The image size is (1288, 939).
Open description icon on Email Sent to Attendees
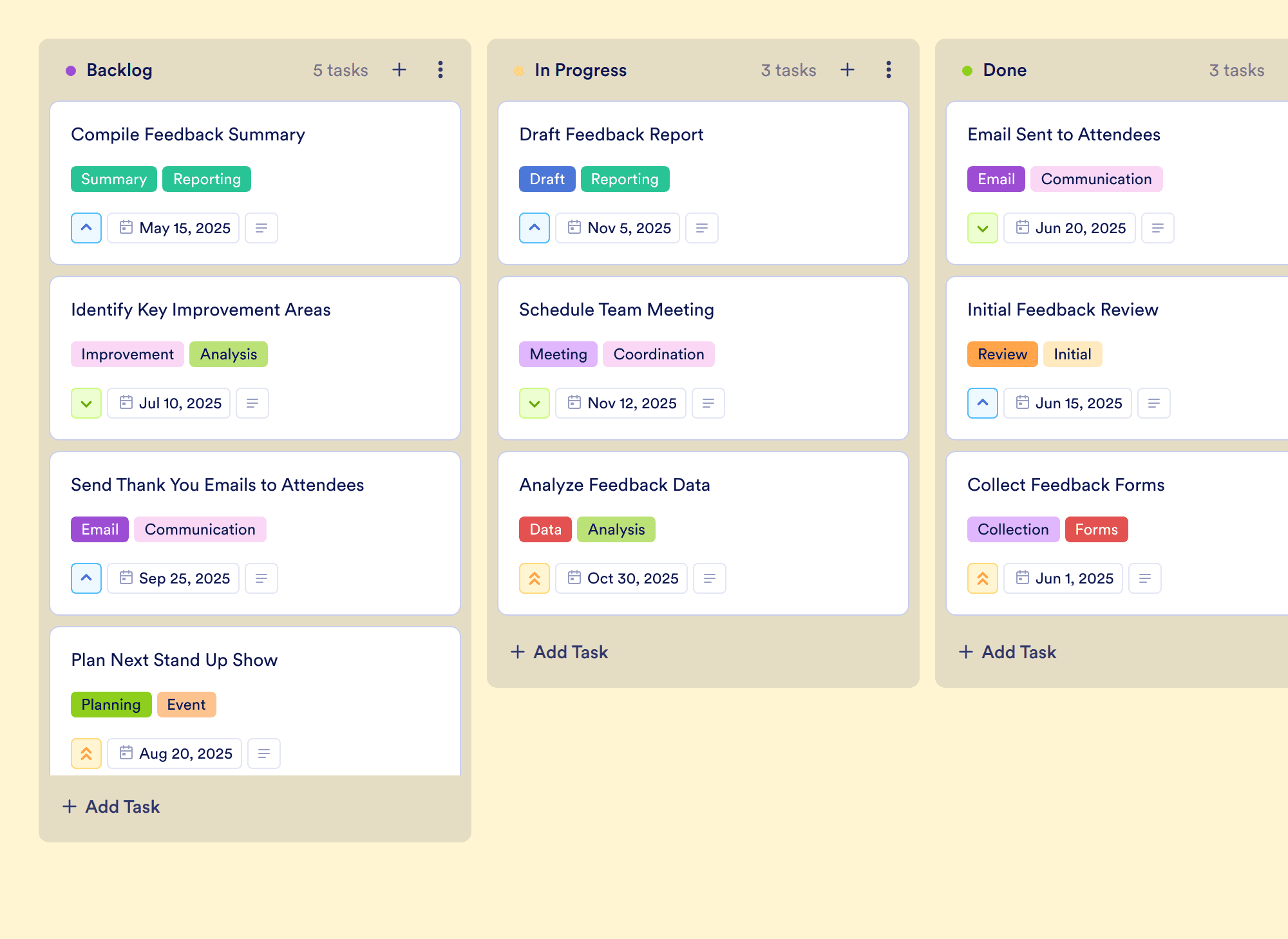(1158, 228)
